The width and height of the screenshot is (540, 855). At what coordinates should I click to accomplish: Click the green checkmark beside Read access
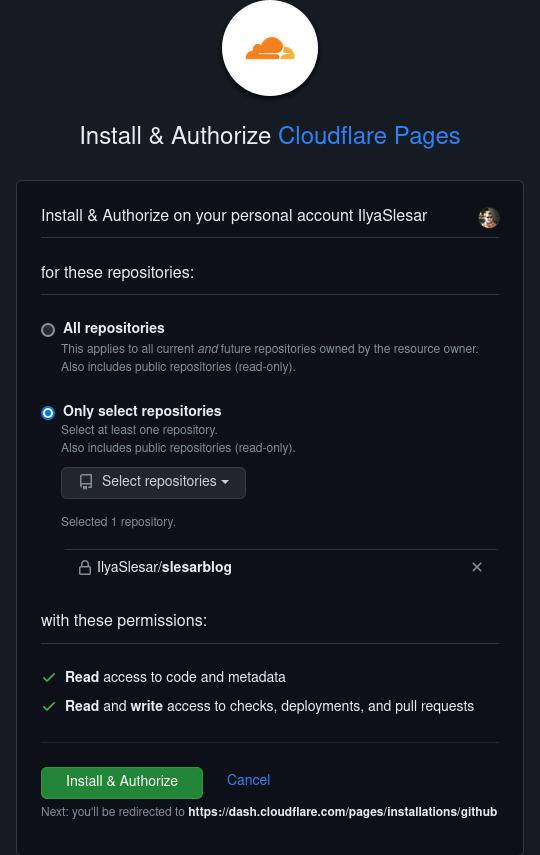pyautogui.click(x=49, y=677)
